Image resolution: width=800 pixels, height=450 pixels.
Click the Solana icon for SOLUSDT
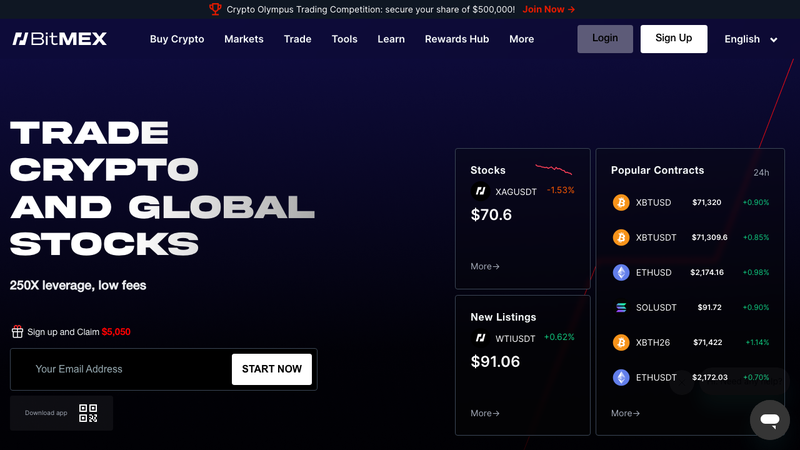tap(621, 307)
